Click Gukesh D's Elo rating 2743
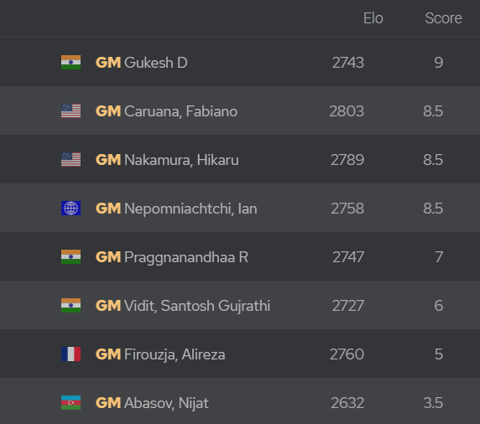This screenshot has height=424, width=480. pos(348,63)
